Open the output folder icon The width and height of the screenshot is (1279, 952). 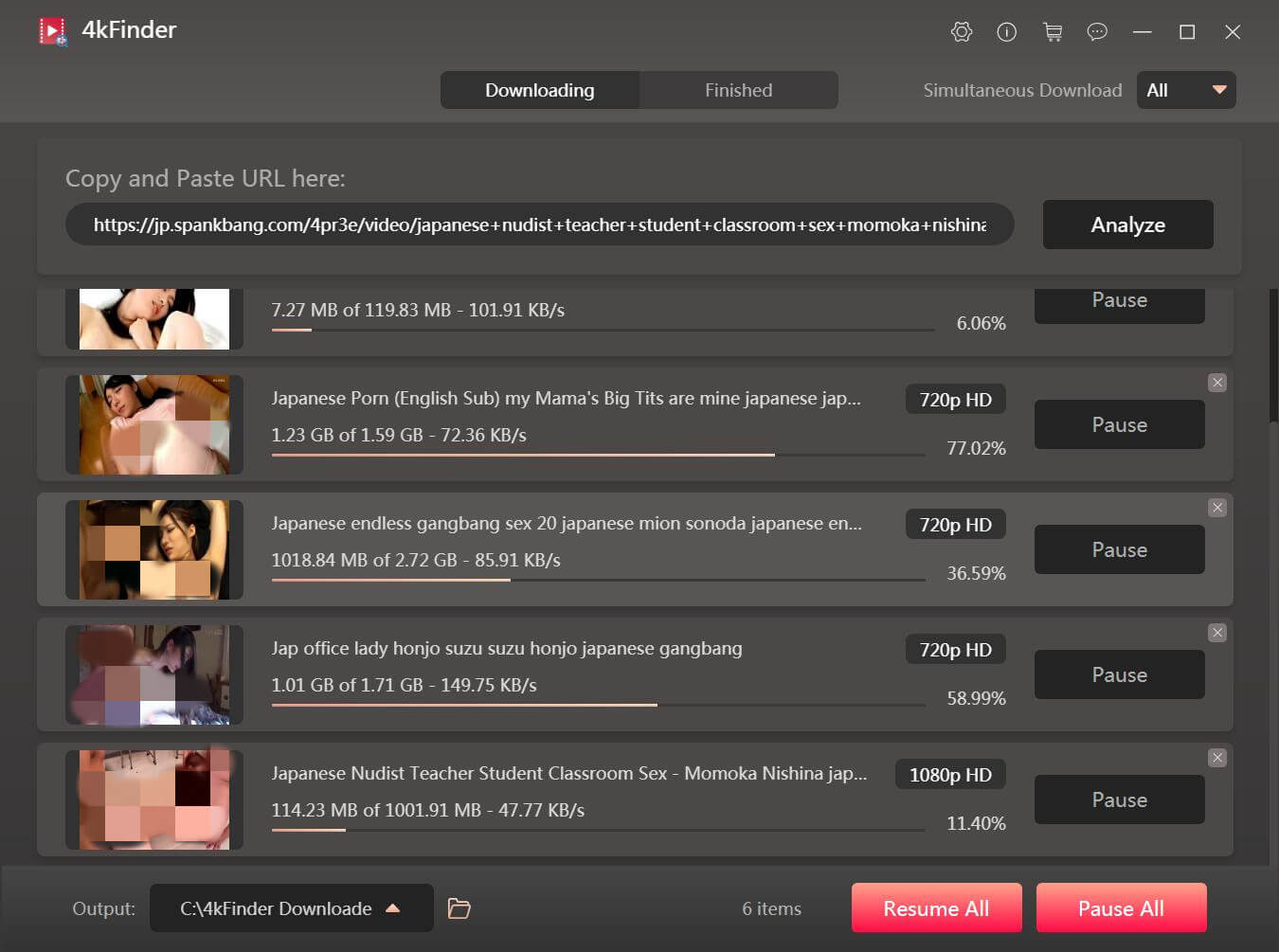pos(459,908)
